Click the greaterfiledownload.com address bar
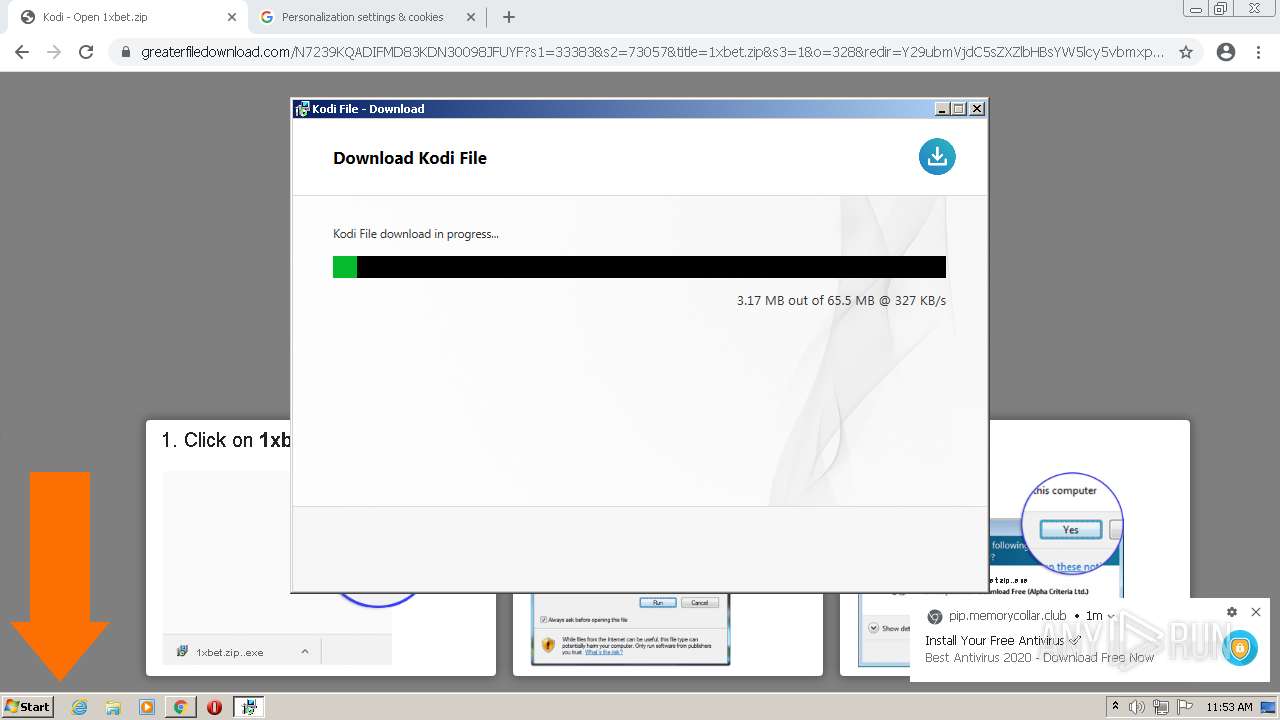The width and height of the screenshot is (1280, 720). [x=652, y=52]
